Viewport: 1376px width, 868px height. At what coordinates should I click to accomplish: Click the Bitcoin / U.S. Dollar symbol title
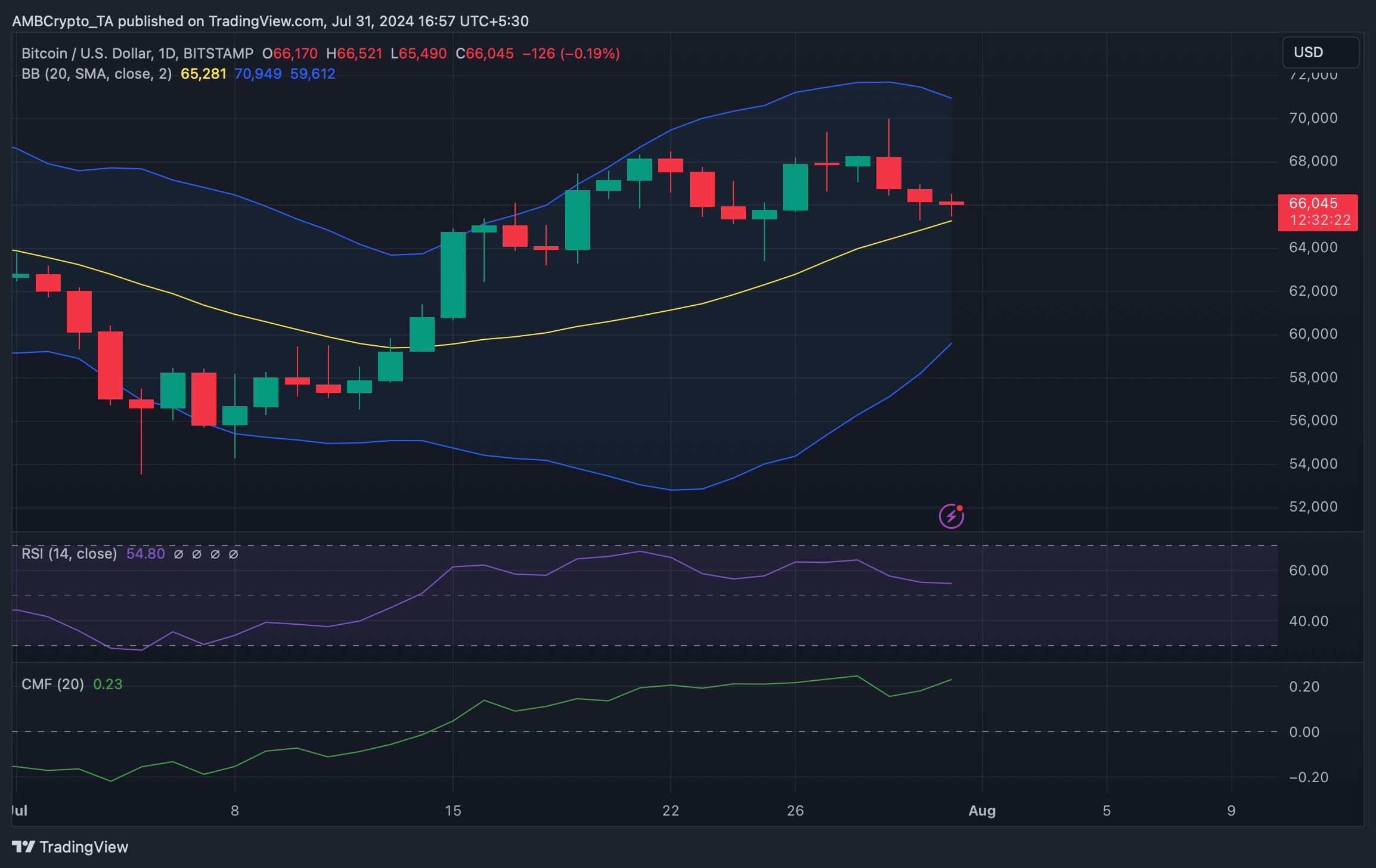coord(137,54)
